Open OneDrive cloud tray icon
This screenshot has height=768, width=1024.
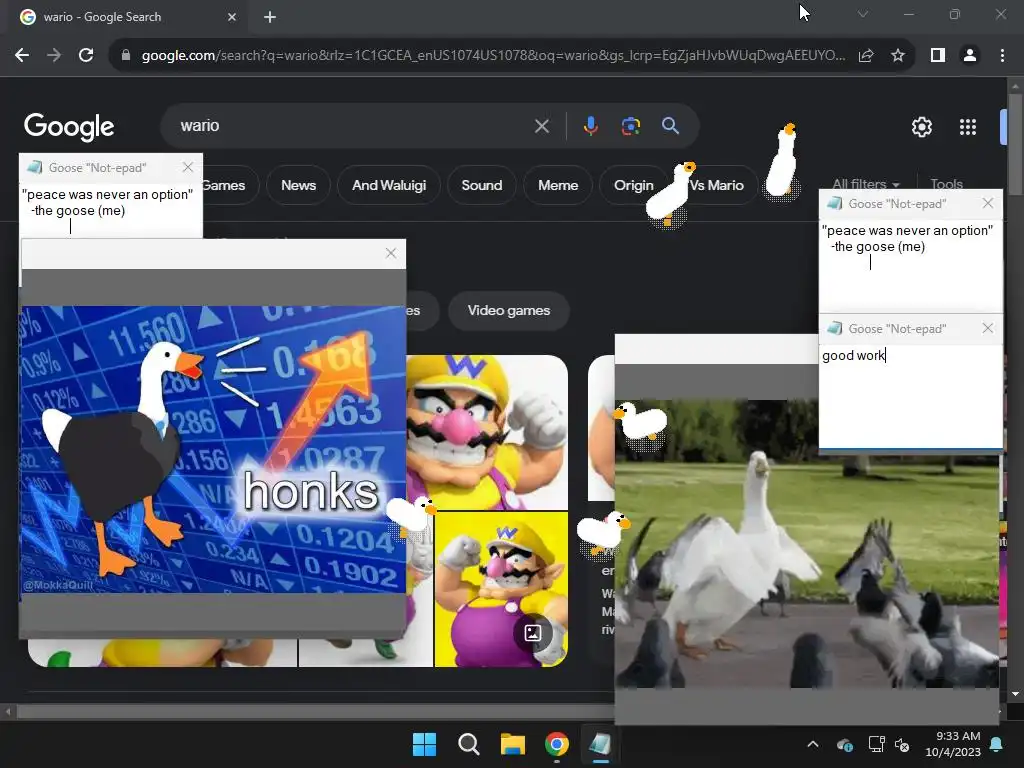844,744
